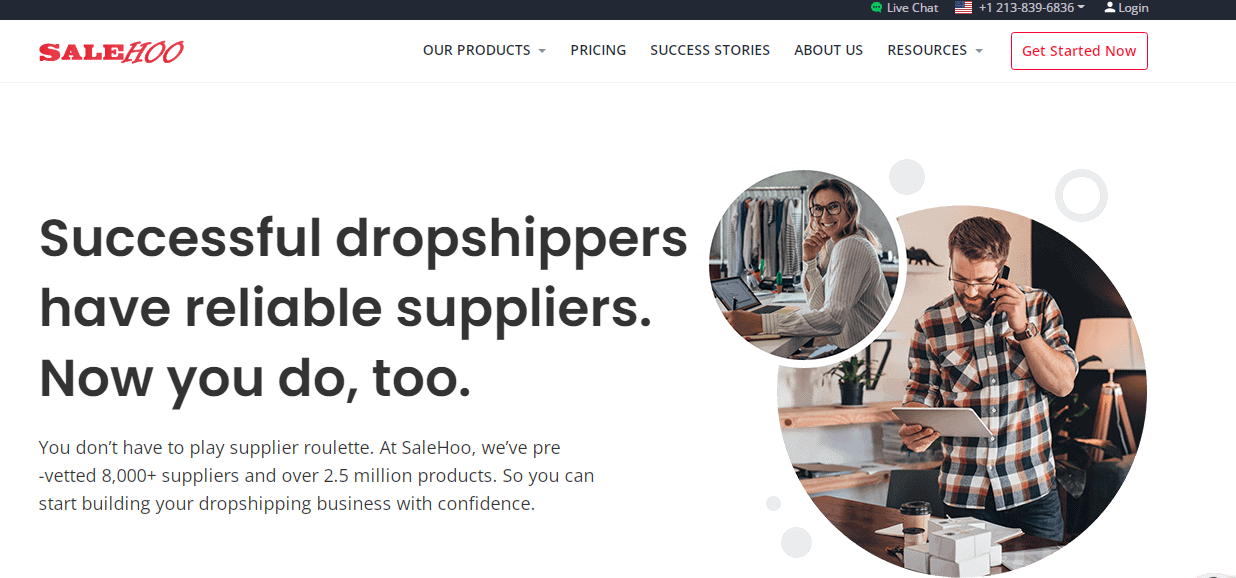Go to the Pricing page
Screen dimensions: 1236x578
[x=598, y=50]
